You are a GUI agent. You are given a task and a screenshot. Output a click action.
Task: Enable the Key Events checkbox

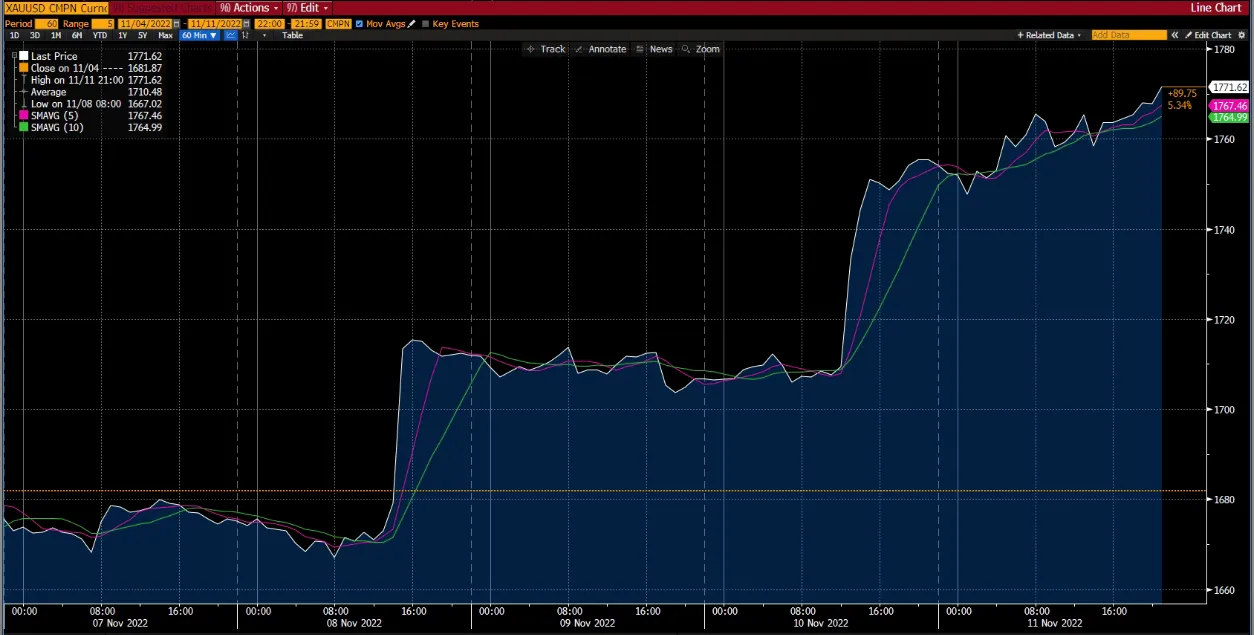(x=425, y=23)
